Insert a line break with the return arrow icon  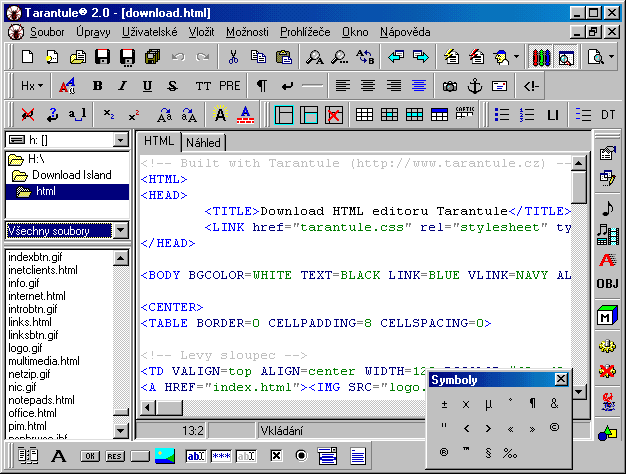(287, 86)
